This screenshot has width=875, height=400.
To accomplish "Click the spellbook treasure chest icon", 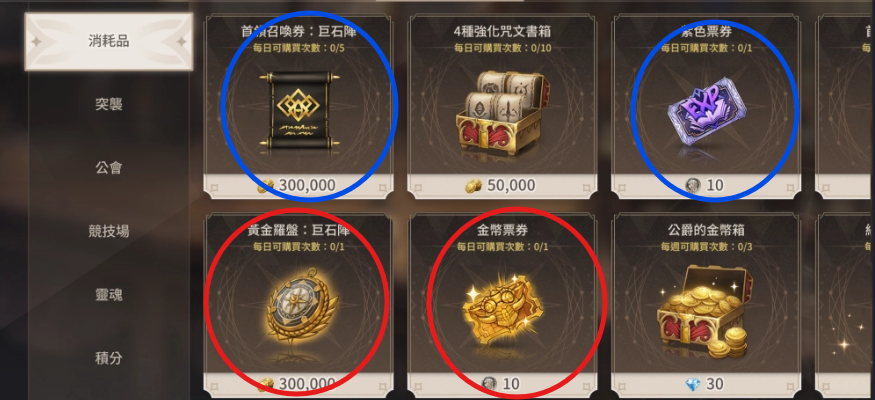I will click(x=503, y=115).
